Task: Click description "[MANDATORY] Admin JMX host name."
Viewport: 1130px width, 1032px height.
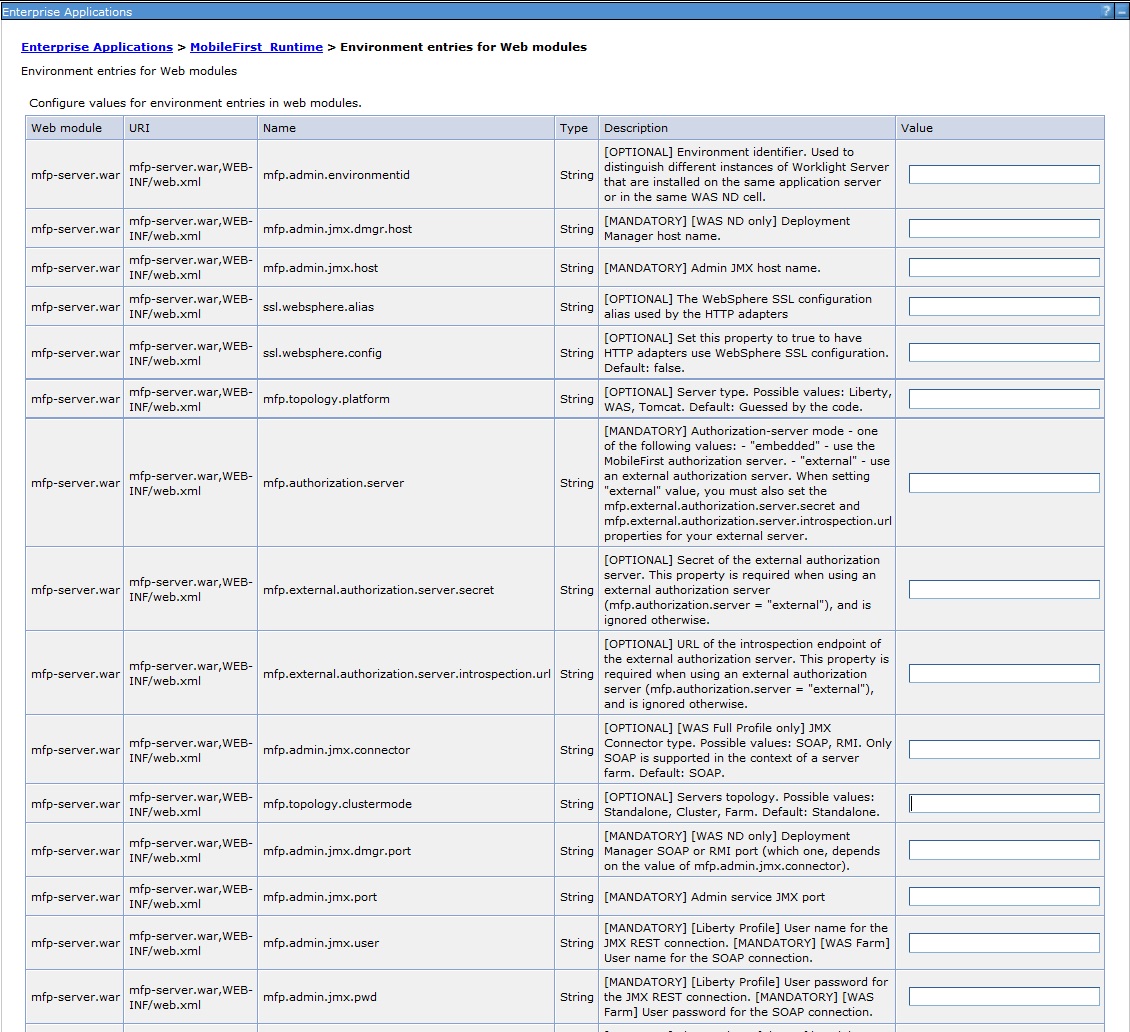Action: tap(712, 267)
